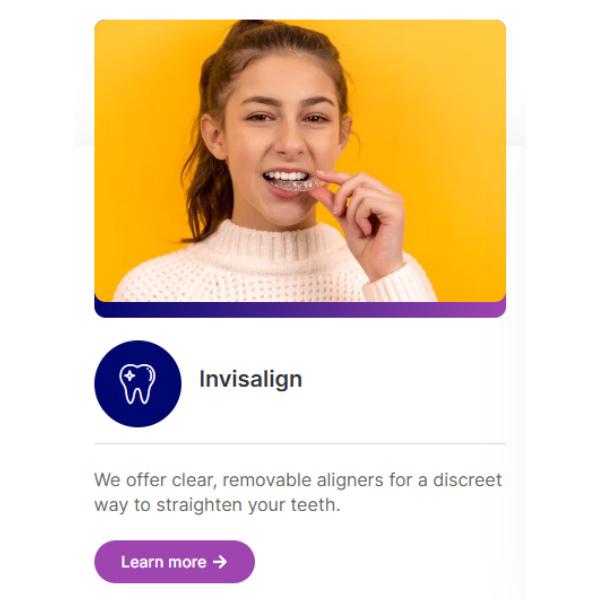Click 'We offer clear, removable aligners' text
Screen dimensions: 600x600
(x=239, y=480)
